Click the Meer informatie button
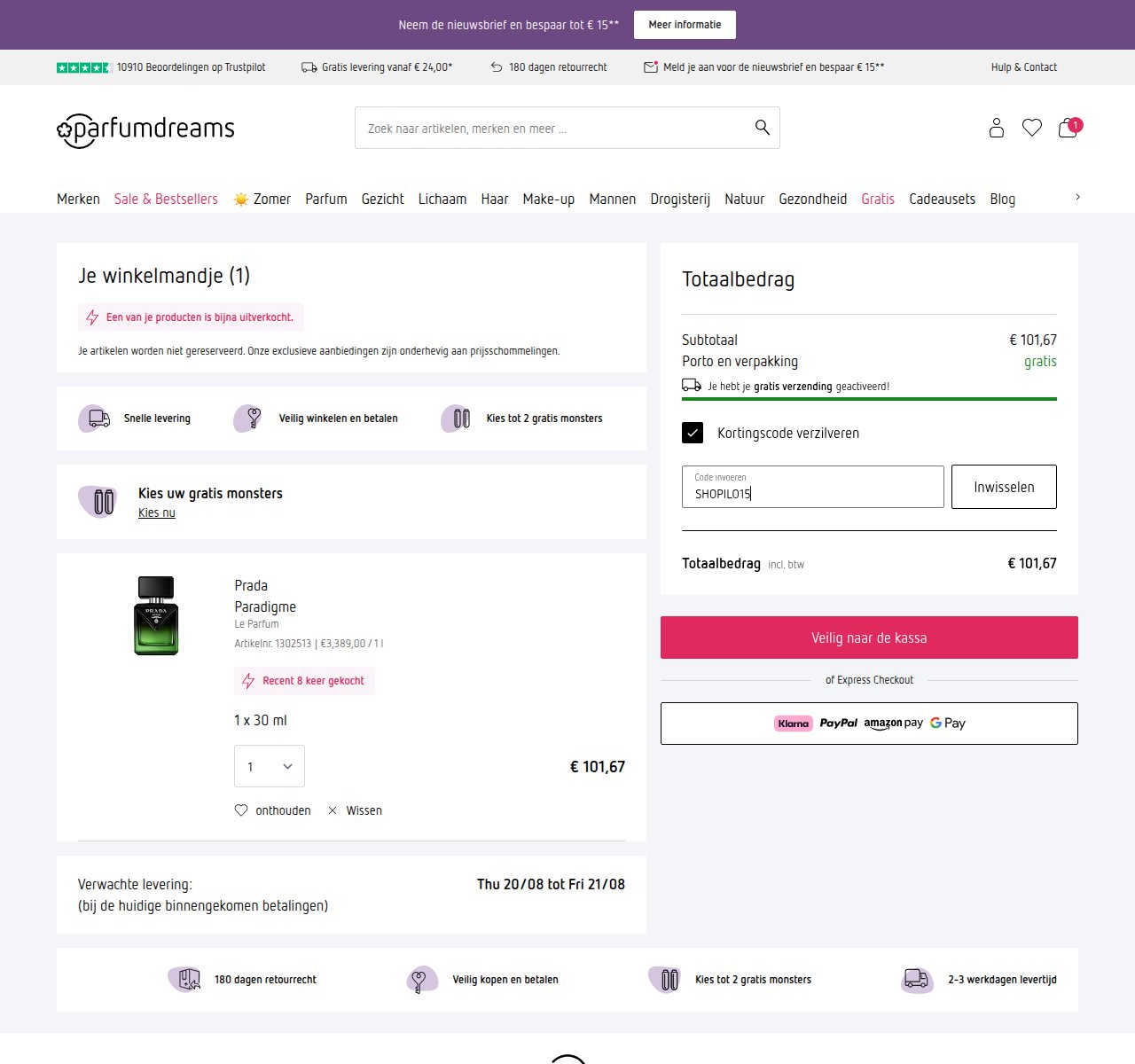This screenshot has width=1135, height=1064. [x=685, y=25]
